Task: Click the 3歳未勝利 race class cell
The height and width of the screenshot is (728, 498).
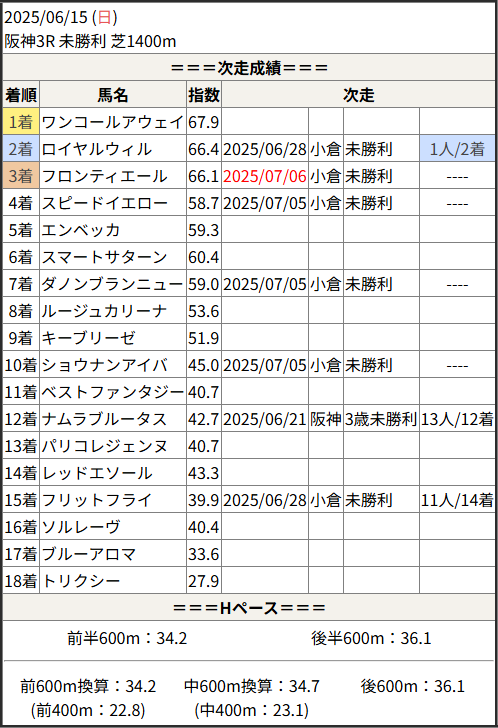Action: coord(381,419)
